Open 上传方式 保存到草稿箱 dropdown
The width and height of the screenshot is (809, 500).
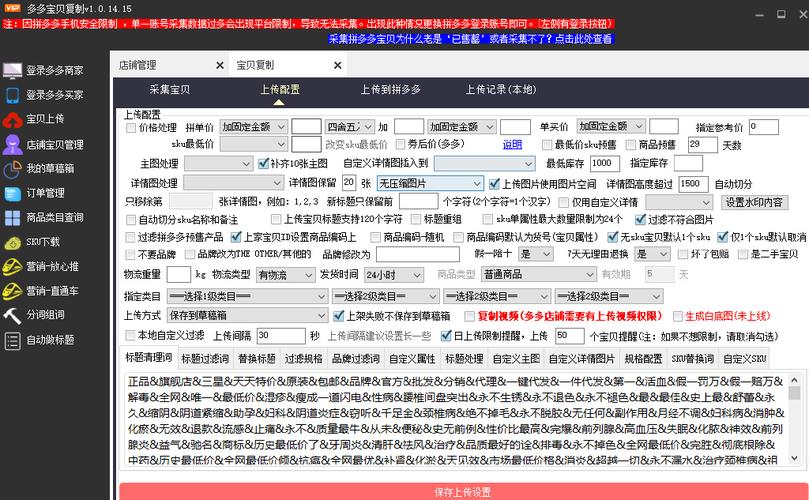pyautogui.click(x=247, y=315)
